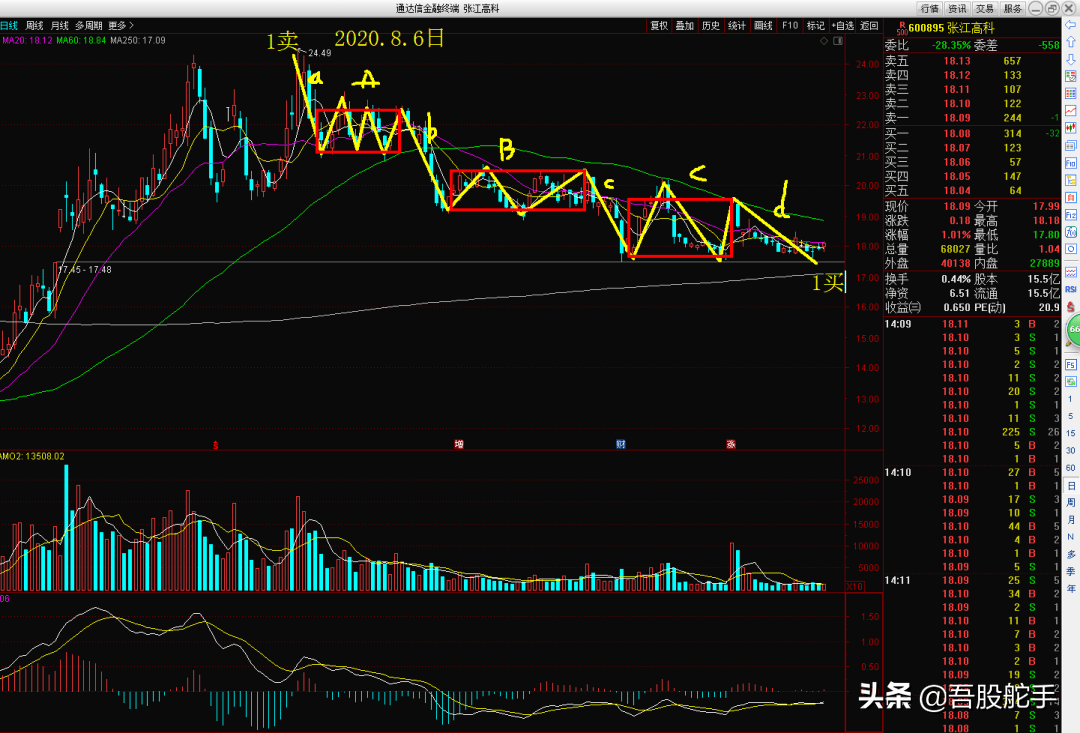1080x733 pixels.
Task: Click the panel layout icon beside the diamond
Action: point(838,41)
